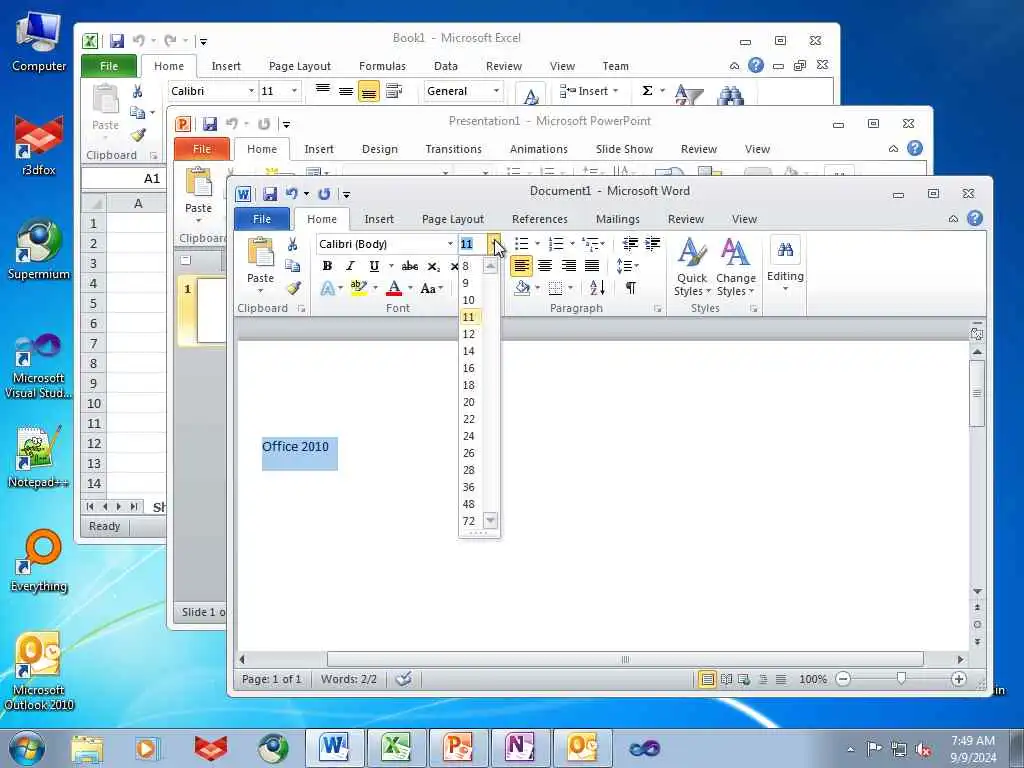Click Increase Indent icon in Word
The height and width of the screenshot is (768, 1024).
[652, 244]
